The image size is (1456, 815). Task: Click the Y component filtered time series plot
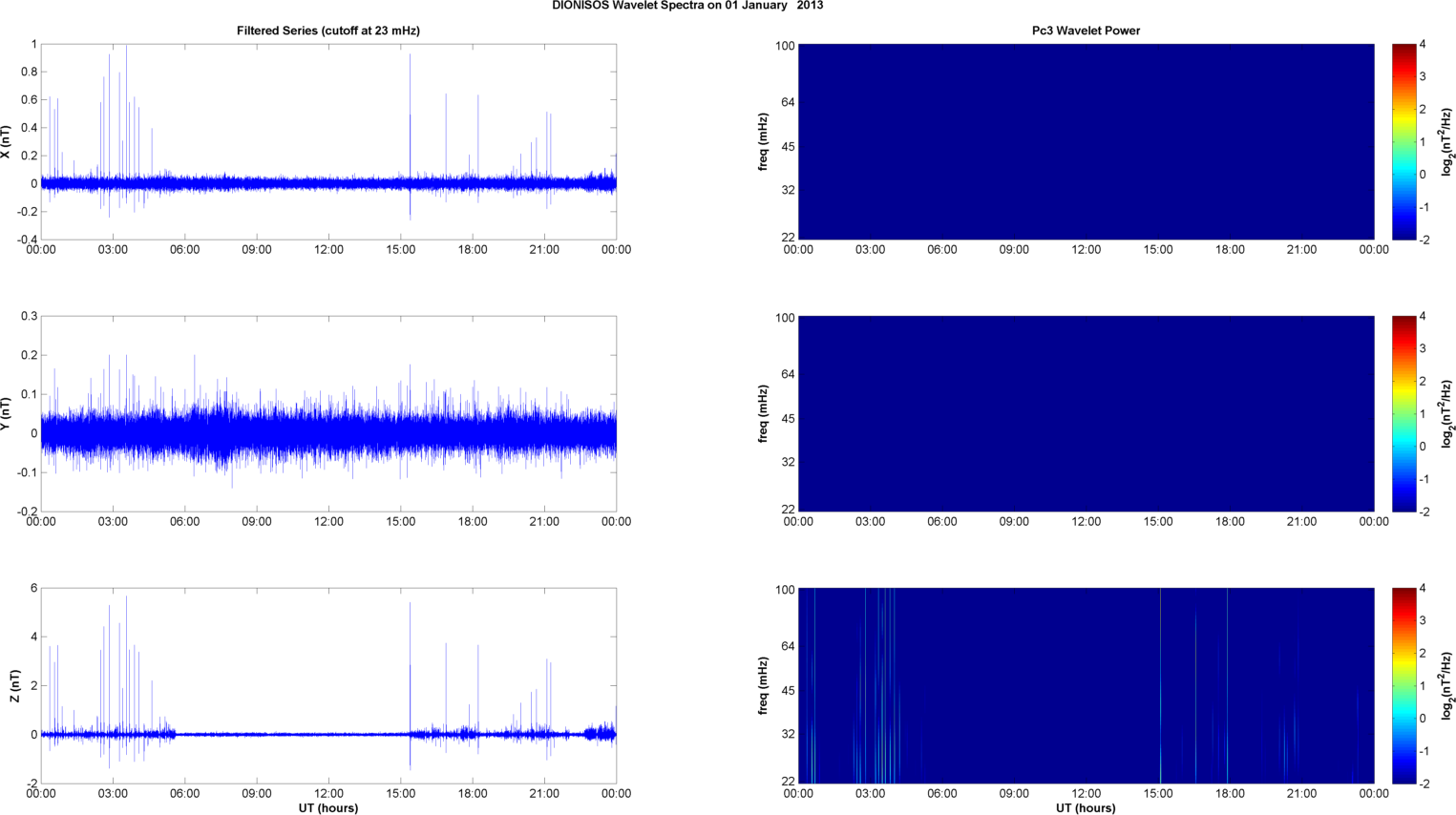point(328,414)
